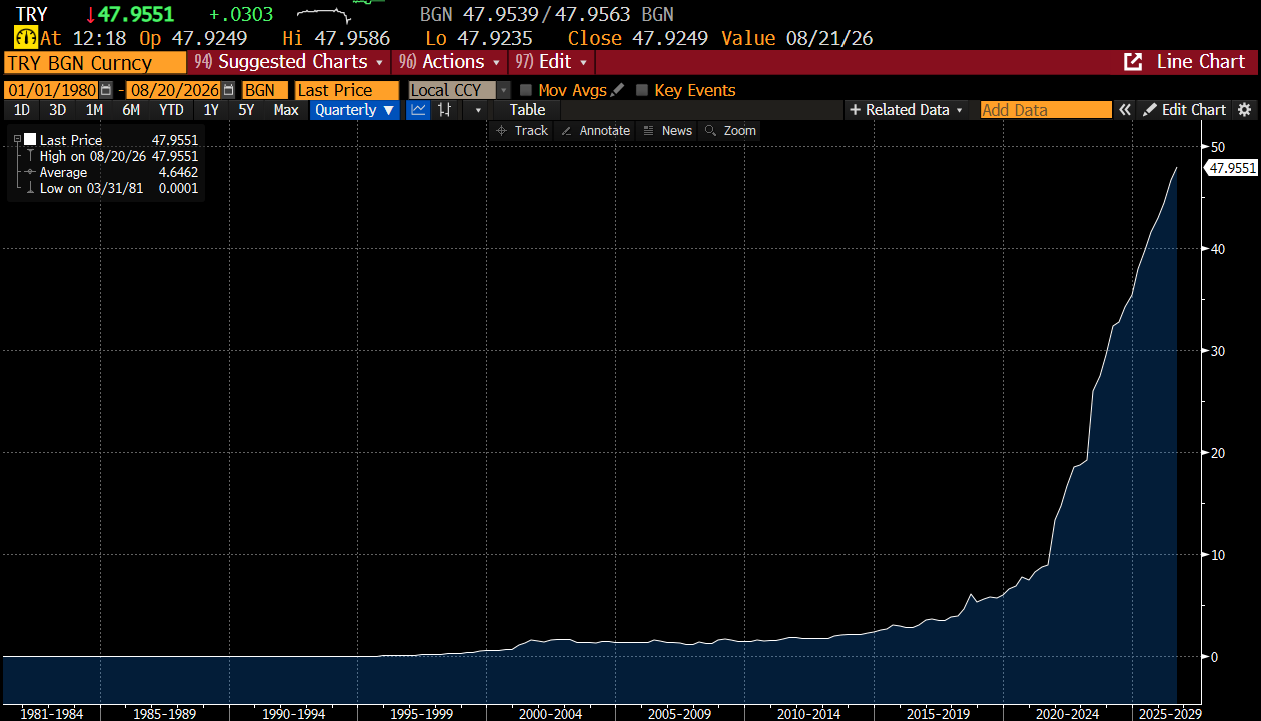
Task: Click the Last Price legend color square
Action: point(30,140)
